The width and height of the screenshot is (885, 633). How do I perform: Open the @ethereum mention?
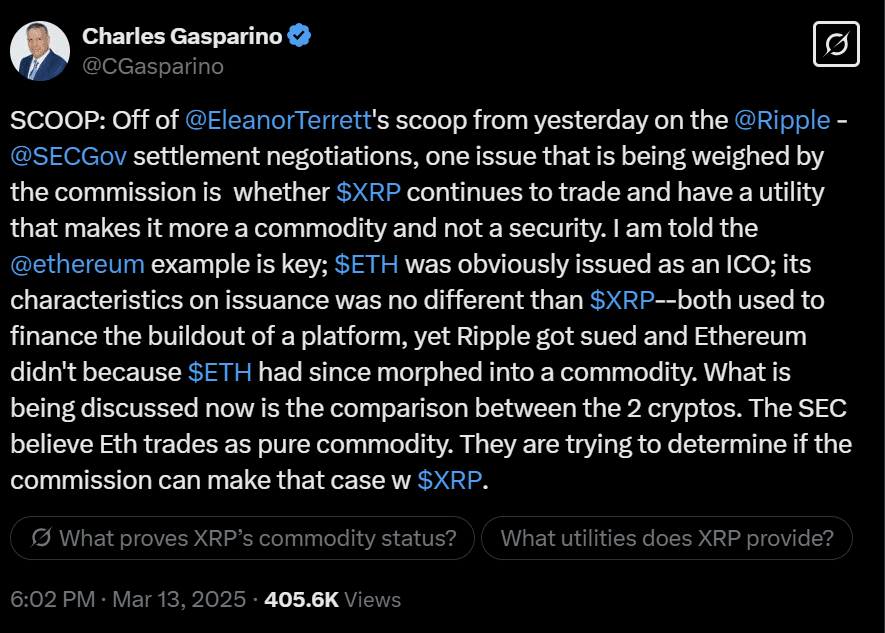coord(77,264)
